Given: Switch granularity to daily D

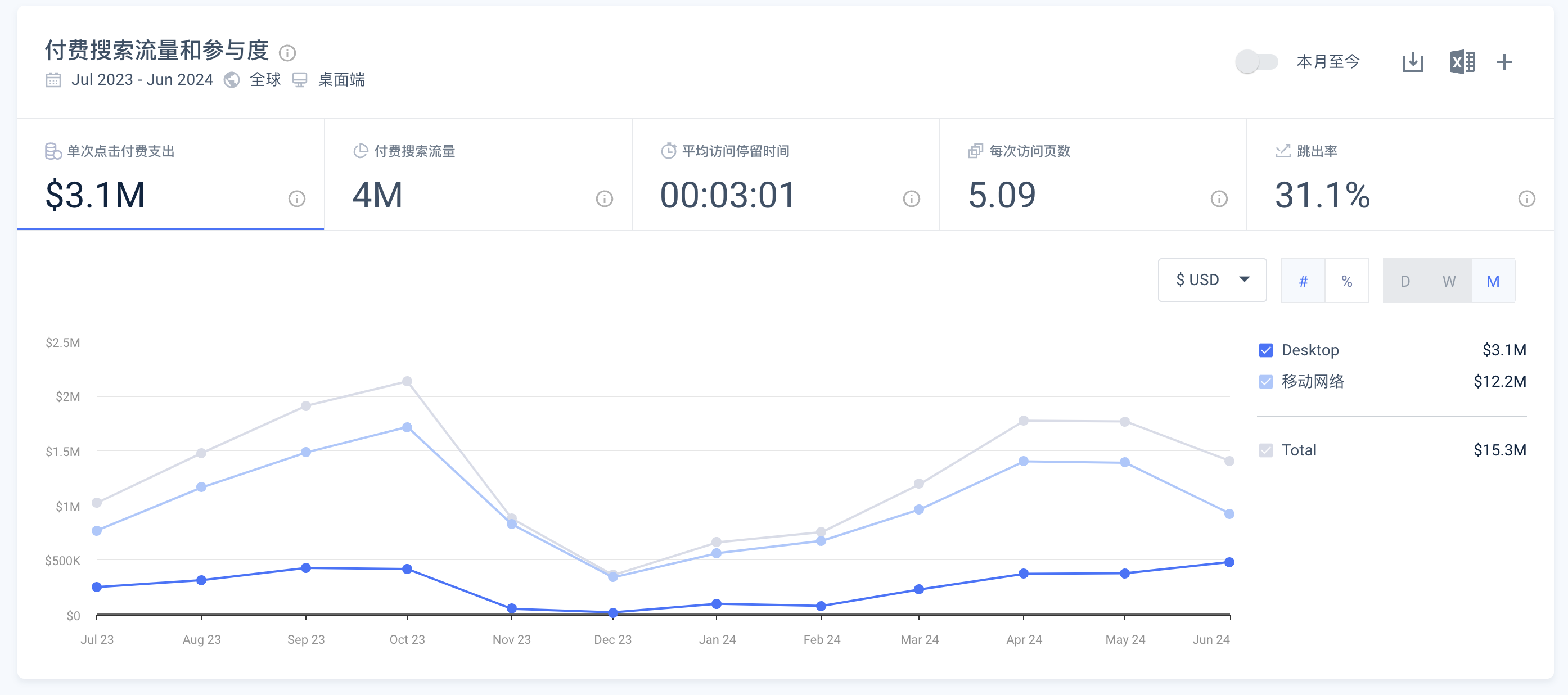Looking at the screenshot, I should pyautogui.click(x=1405, y=281).
